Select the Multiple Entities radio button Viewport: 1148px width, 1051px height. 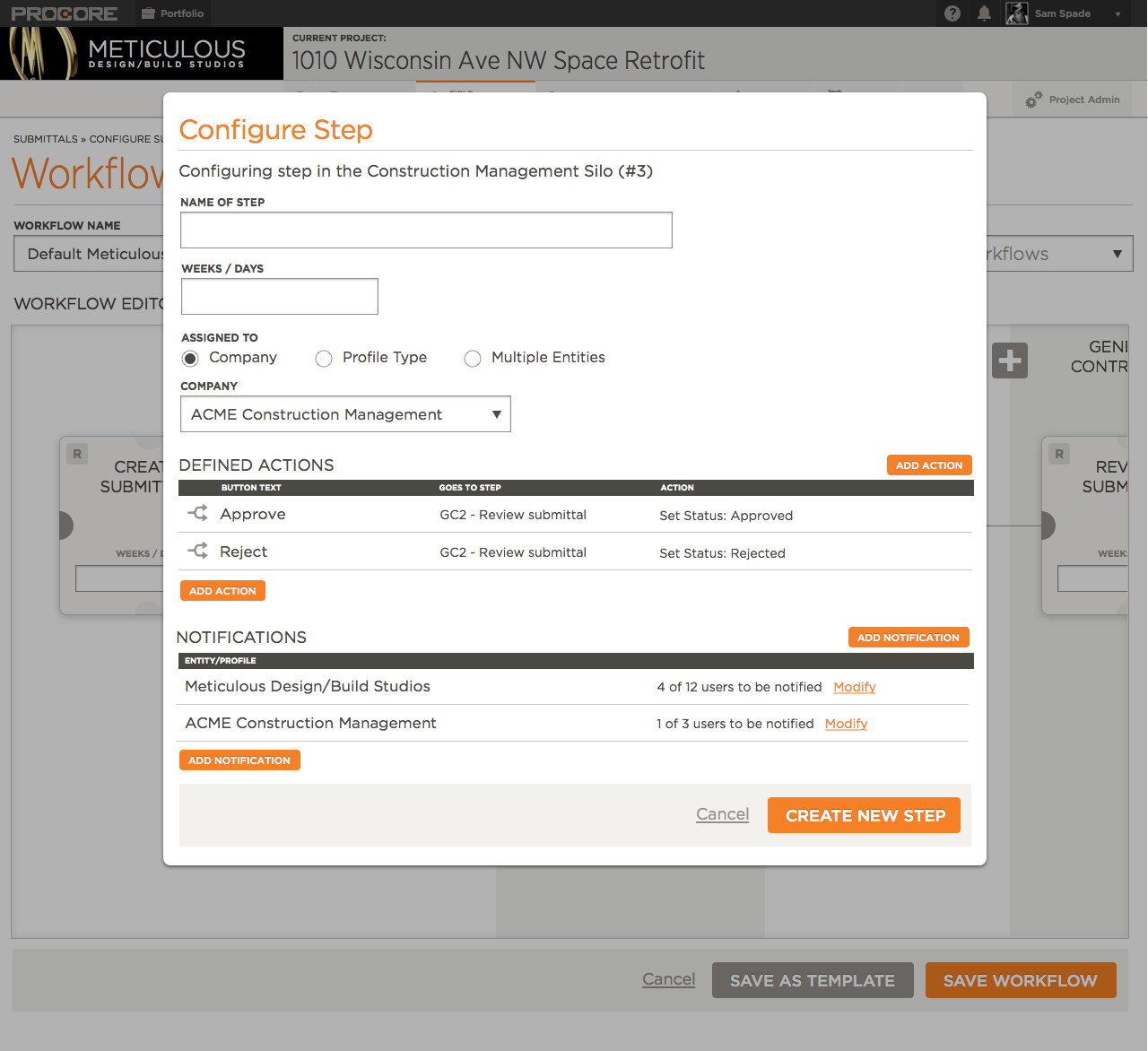(x=473, y=359)
